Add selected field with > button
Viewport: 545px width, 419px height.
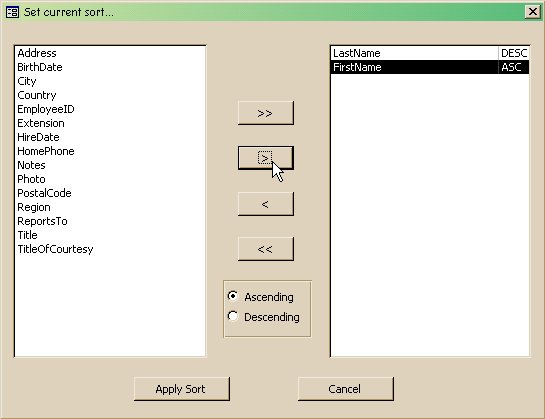point(266,158)
